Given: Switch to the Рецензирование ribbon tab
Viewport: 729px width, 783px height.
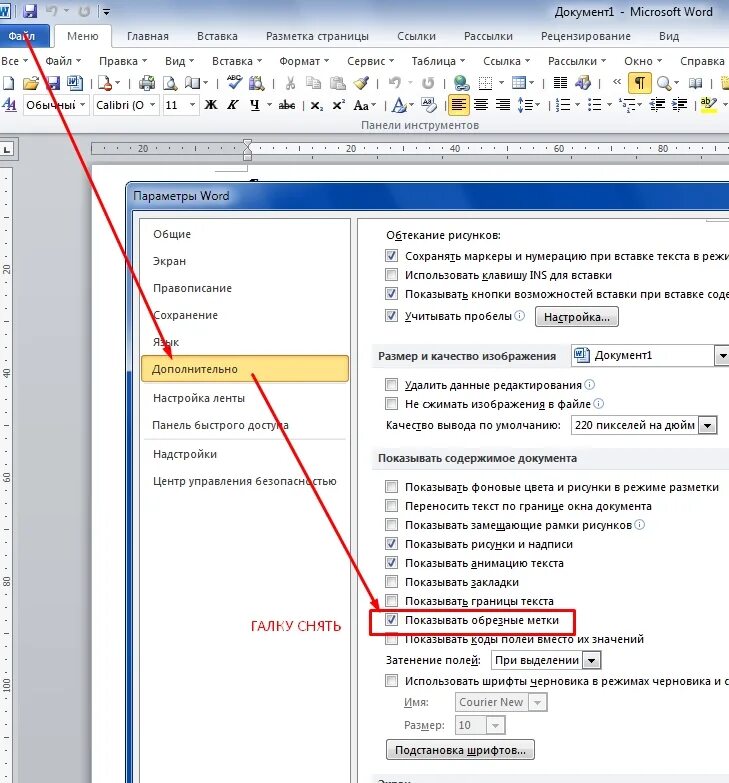Looking at the screenshot, I should click(x=585, y=36).
